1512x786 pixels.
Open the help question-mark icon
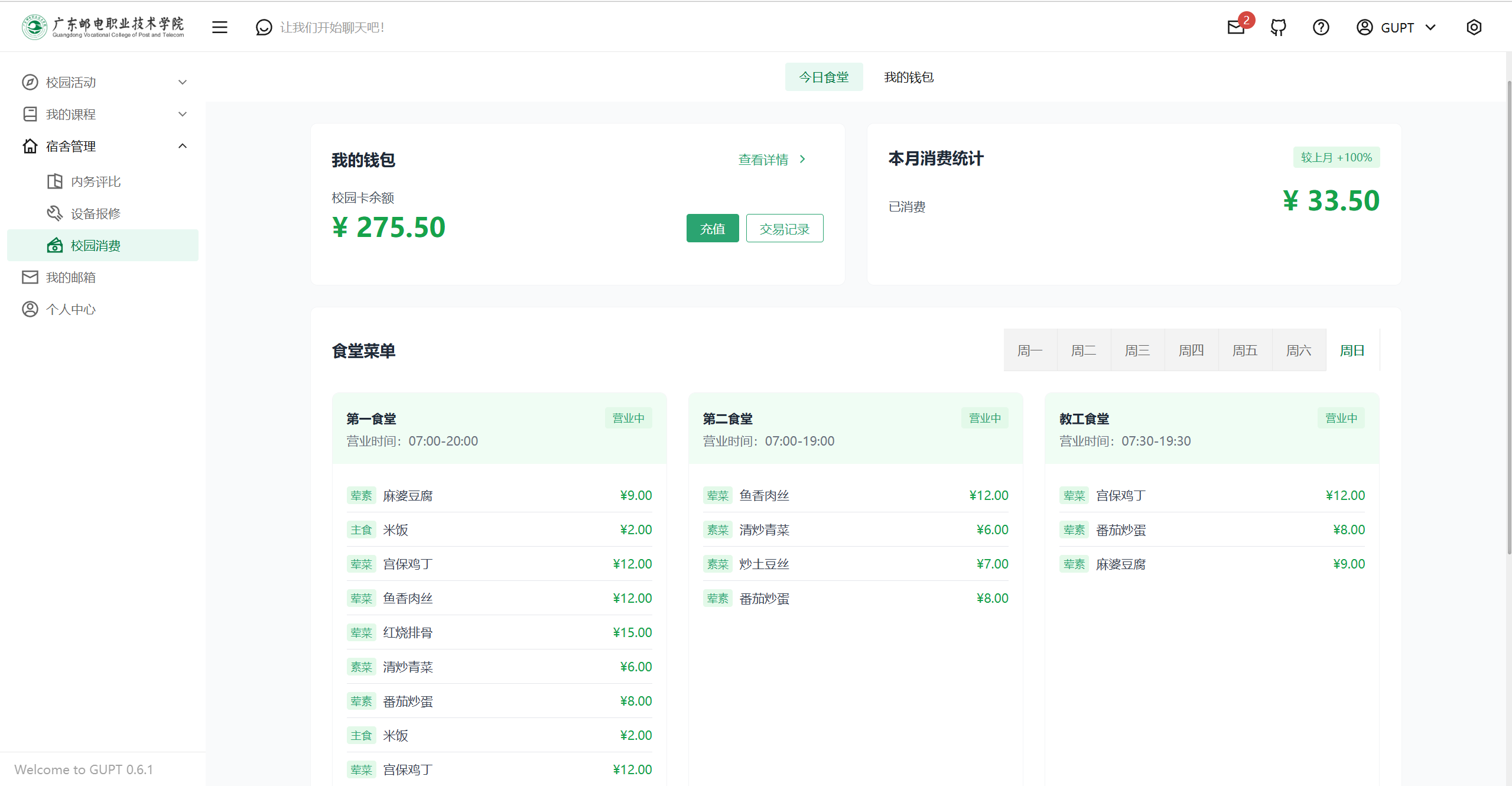1321,27
